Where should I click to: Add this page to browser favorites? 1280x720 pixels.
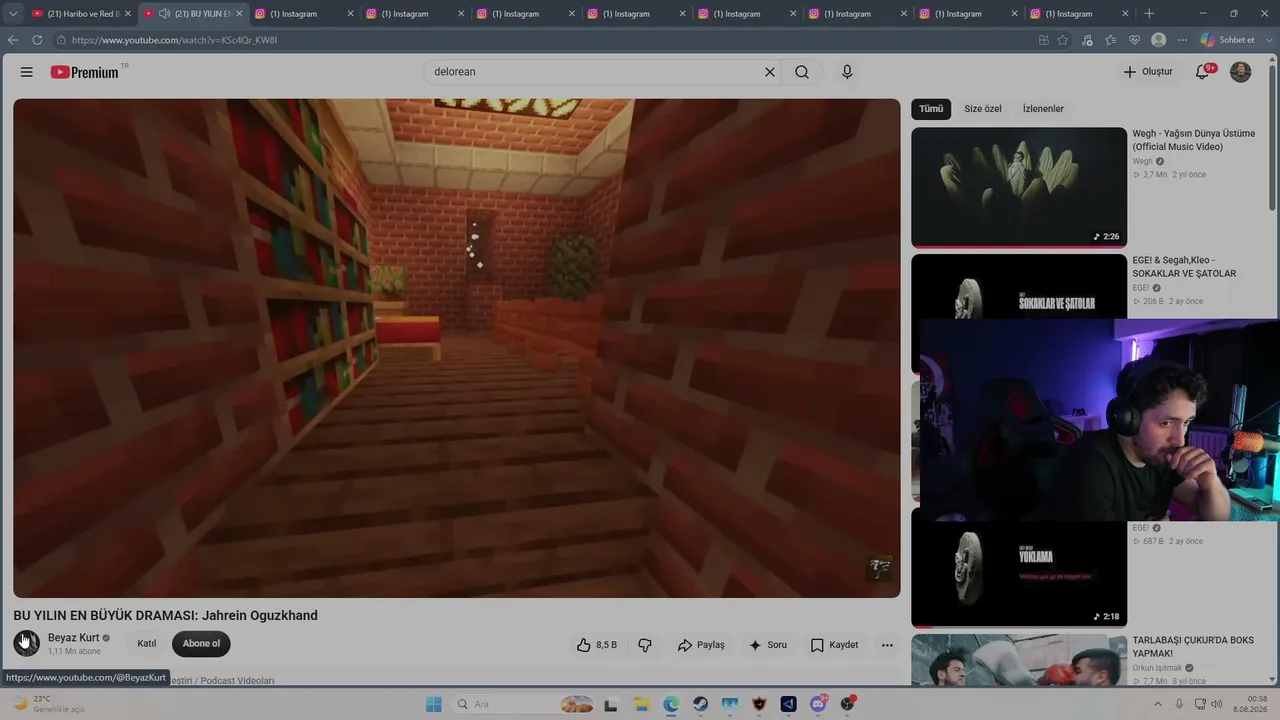point(1062,40)
